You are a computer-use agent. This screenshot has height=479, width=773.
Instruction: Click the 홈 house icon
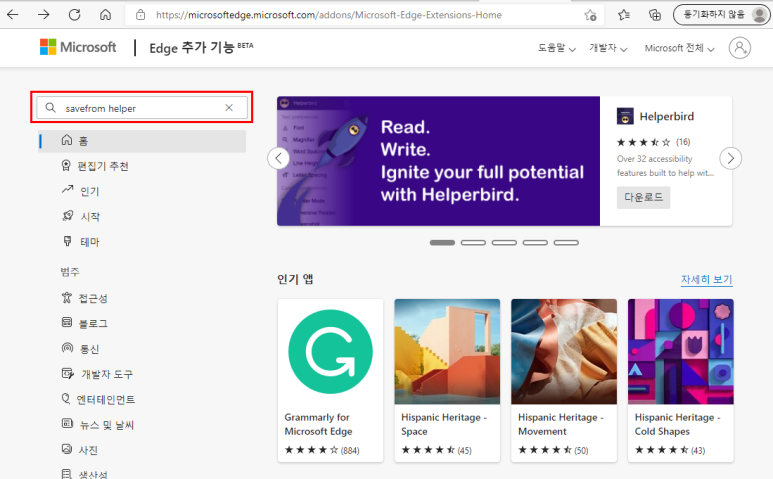(x=67, y=140)
